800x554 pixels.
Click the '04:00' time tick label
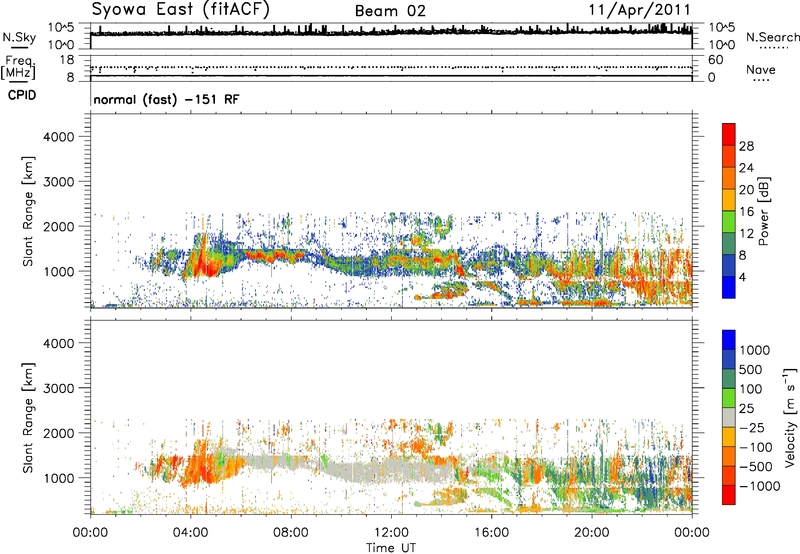(x=190, y=533)
